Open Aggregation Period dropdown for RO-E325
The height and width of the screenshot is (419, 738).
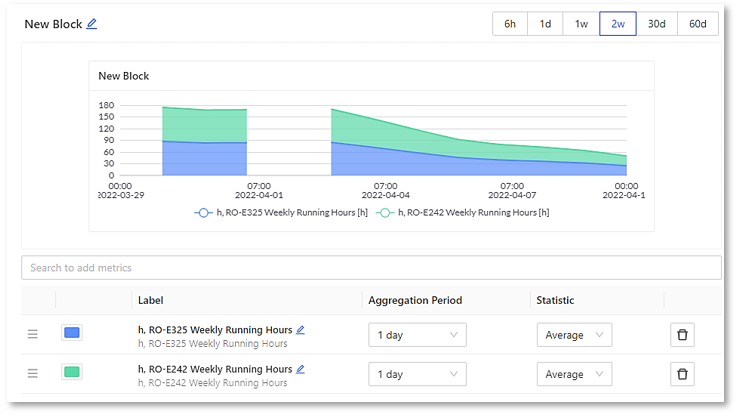417,335
